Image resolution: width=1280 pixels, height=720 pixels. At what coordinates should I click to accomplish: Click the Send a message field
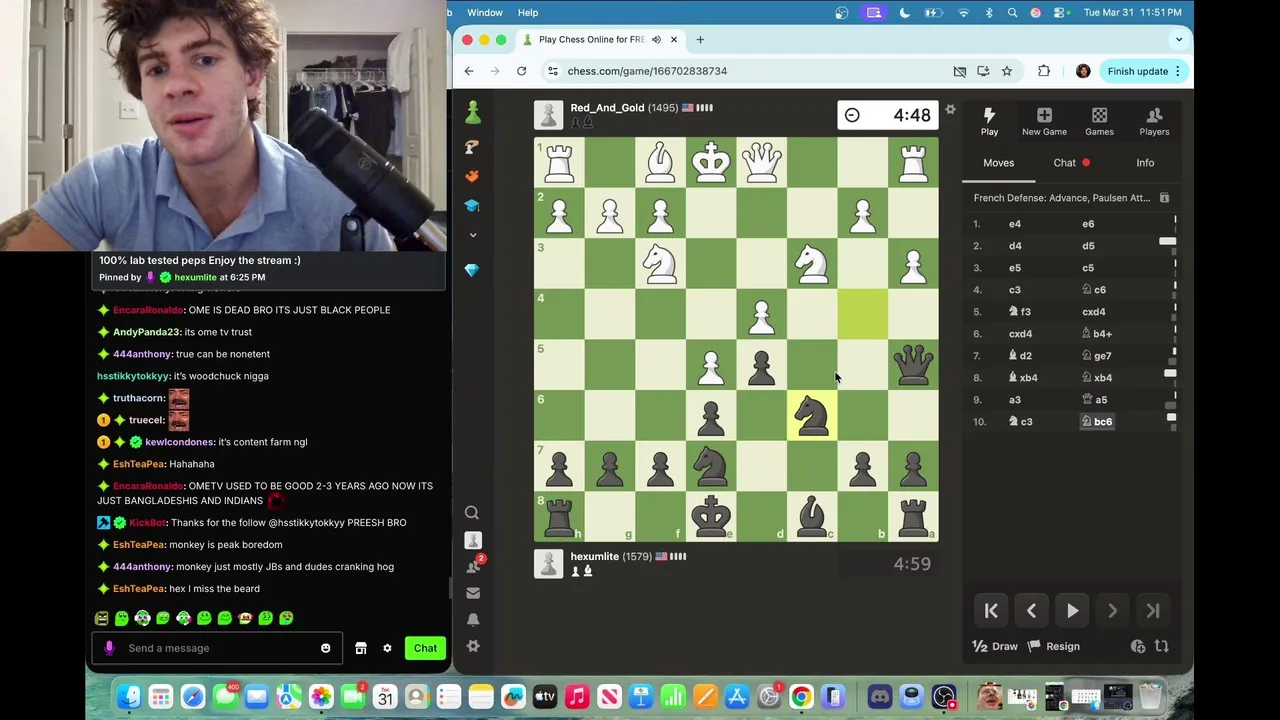coord(218,648)
